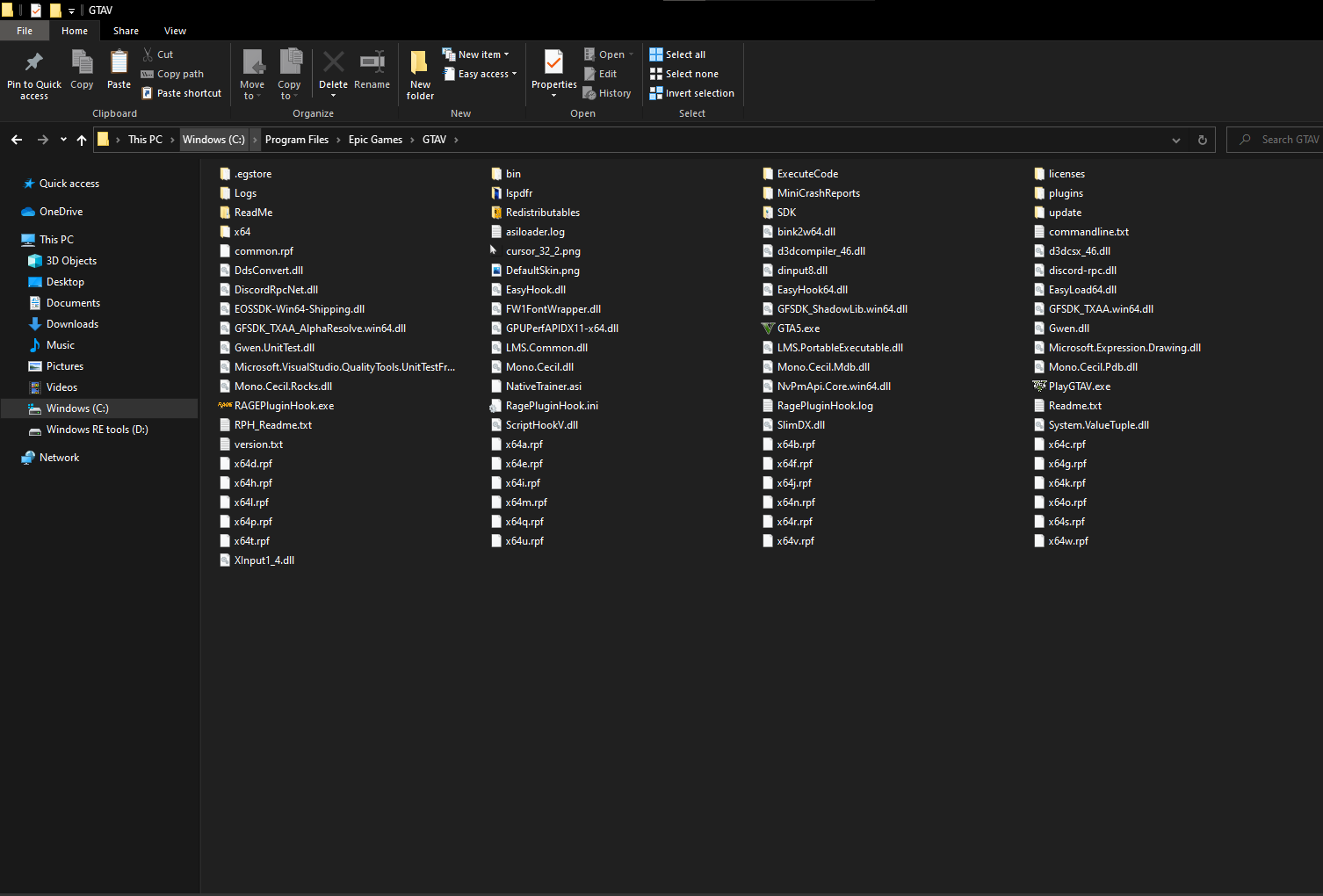Click the Pin to Quick access icon
This screenshot has height=896, width=1323.
(x=33, y=63)
